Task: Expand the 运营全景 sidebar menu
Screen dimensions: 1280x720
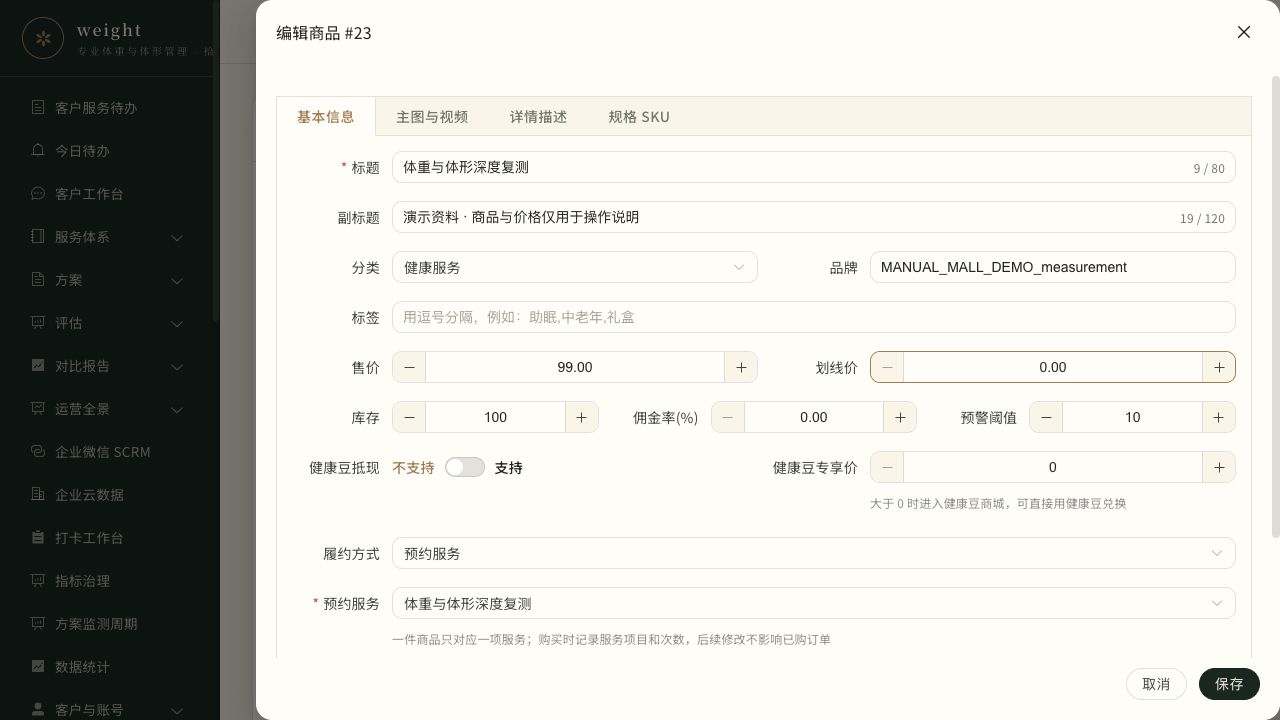Action: click(177, 409)
